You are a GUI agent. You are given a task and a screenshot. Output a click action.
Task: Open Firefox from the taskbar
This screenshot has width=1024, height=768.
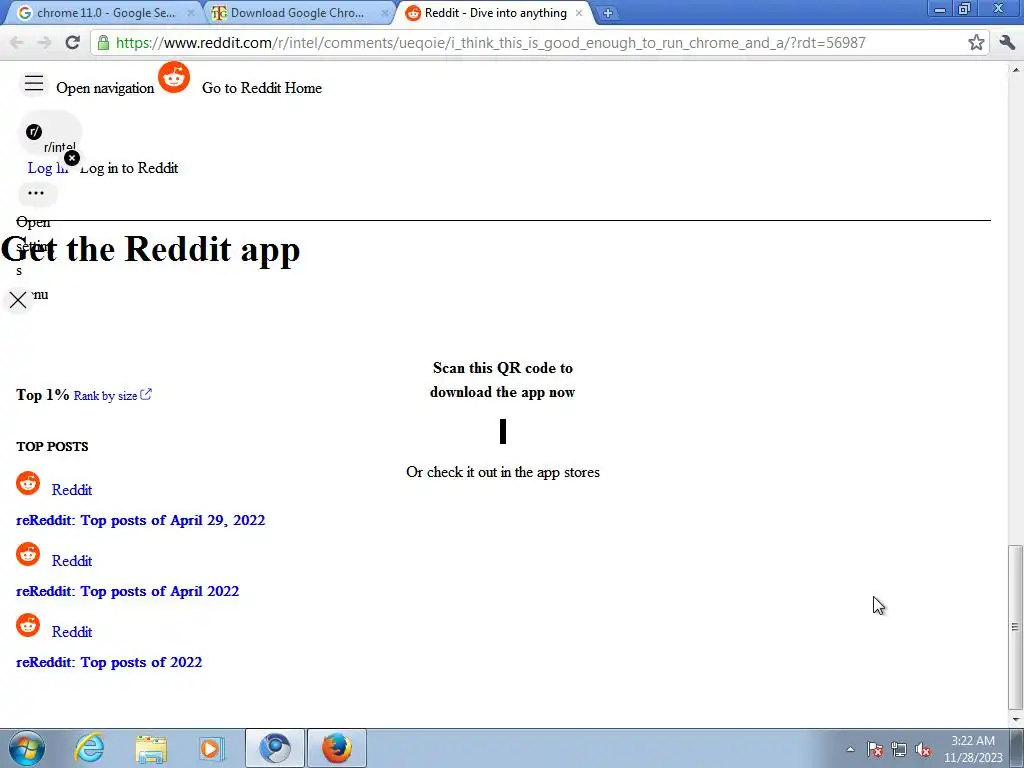[337, 748]
